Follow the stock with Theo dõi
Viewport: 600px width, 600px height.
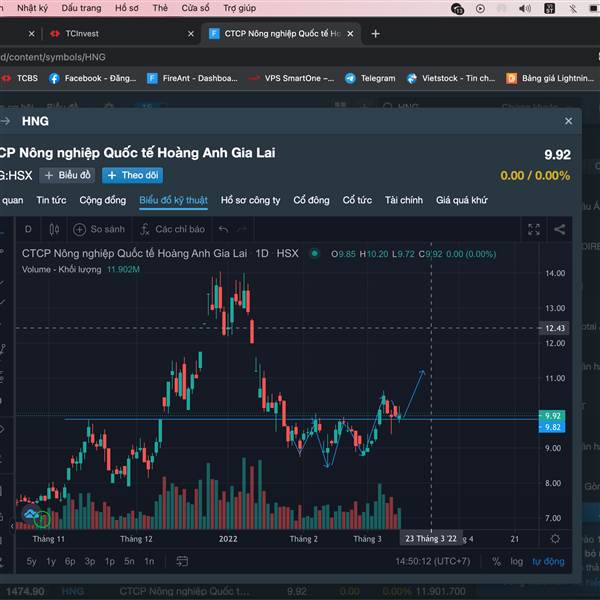pos(132,176)
